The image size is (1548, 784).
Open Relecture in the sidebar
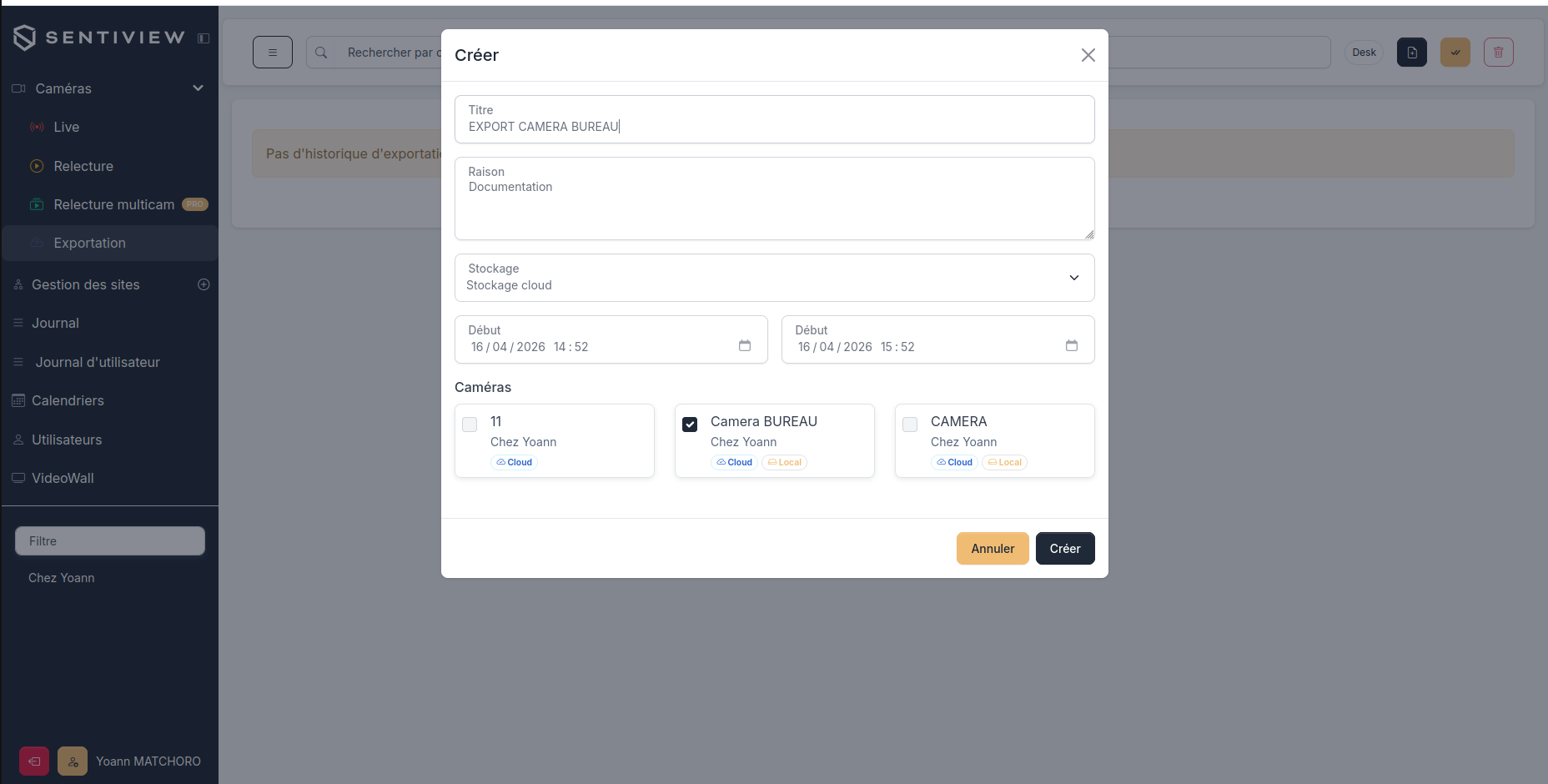pos(83,166)
